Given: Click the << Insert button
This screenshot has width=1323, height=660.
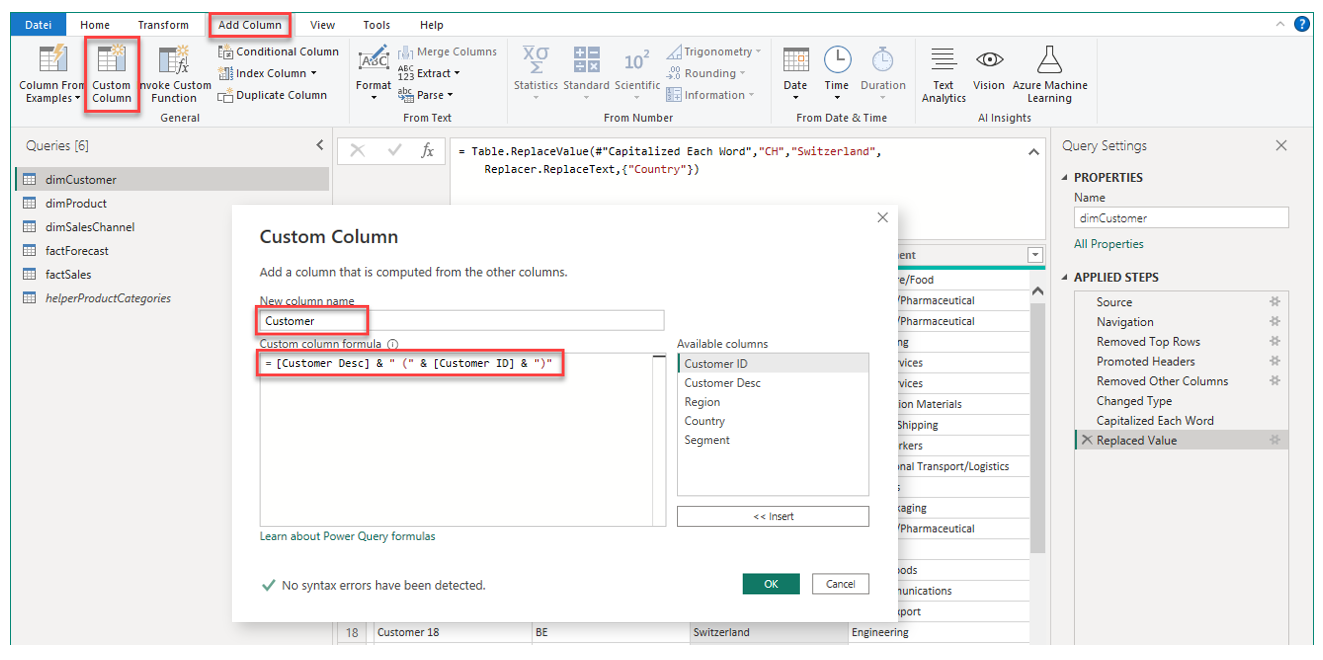Looking at the screenshot, I should pyautogui.click(x=773, y=516).
